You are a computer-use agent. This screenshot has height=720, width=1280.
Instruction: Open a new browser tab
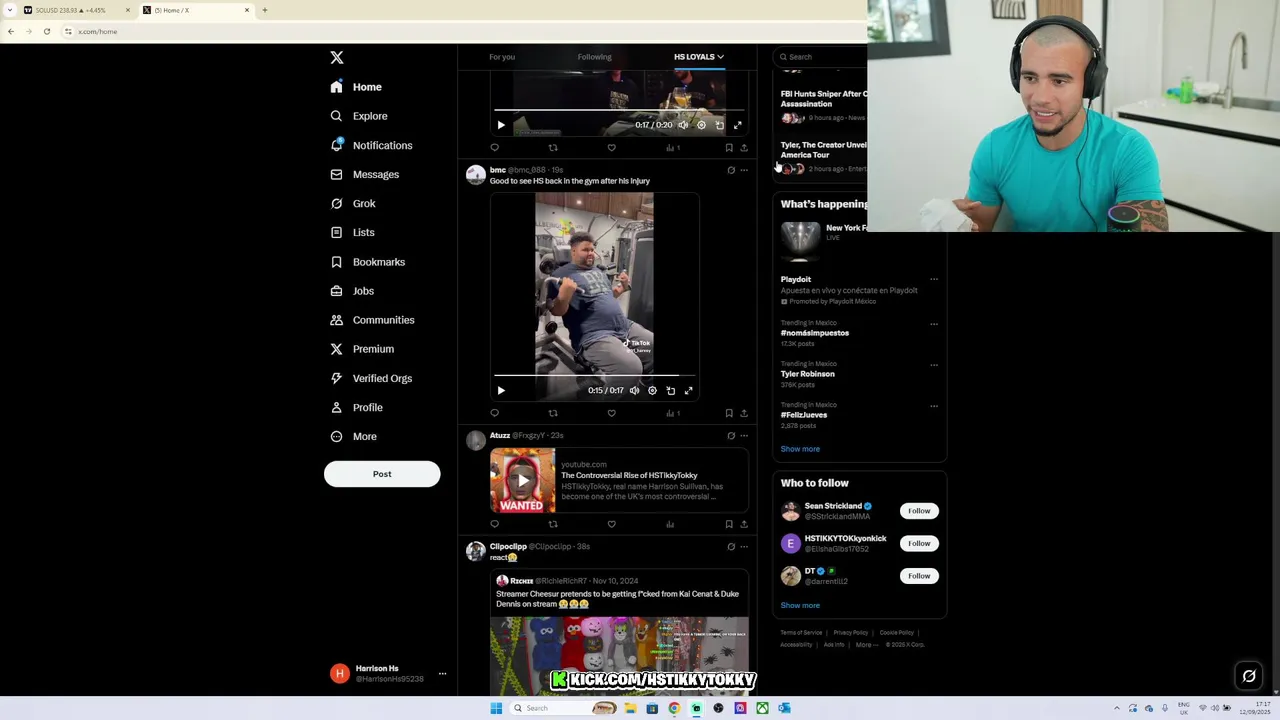[265, 10]
